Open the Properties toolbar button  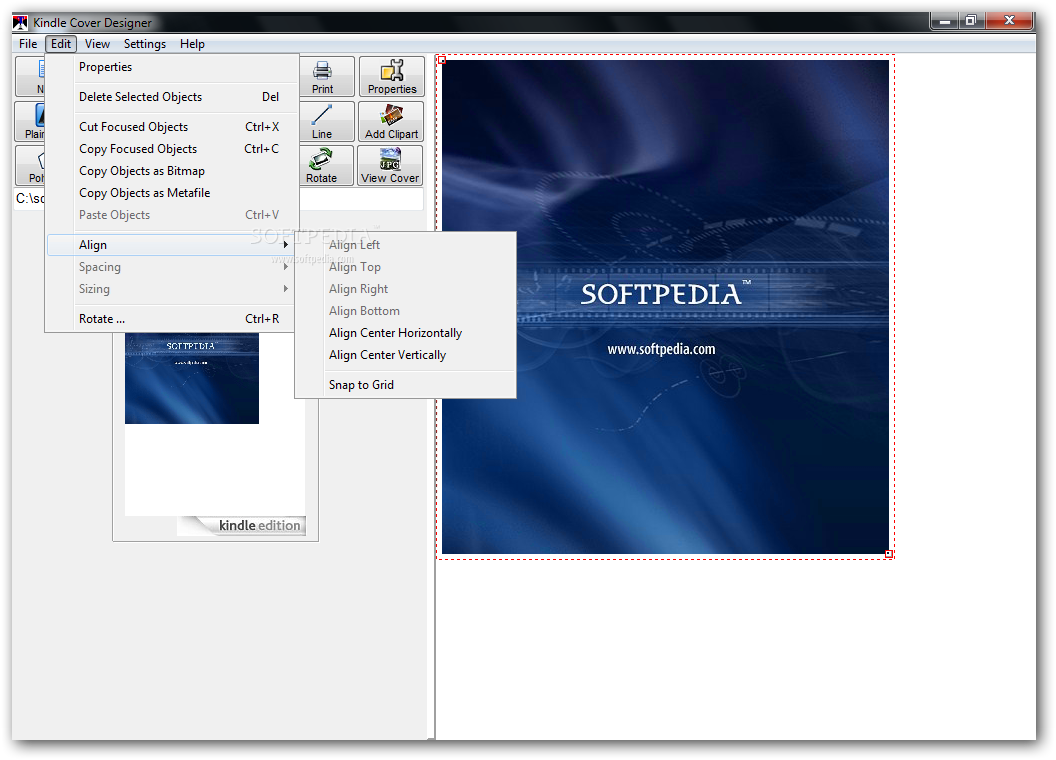click(x=392, y=76)
